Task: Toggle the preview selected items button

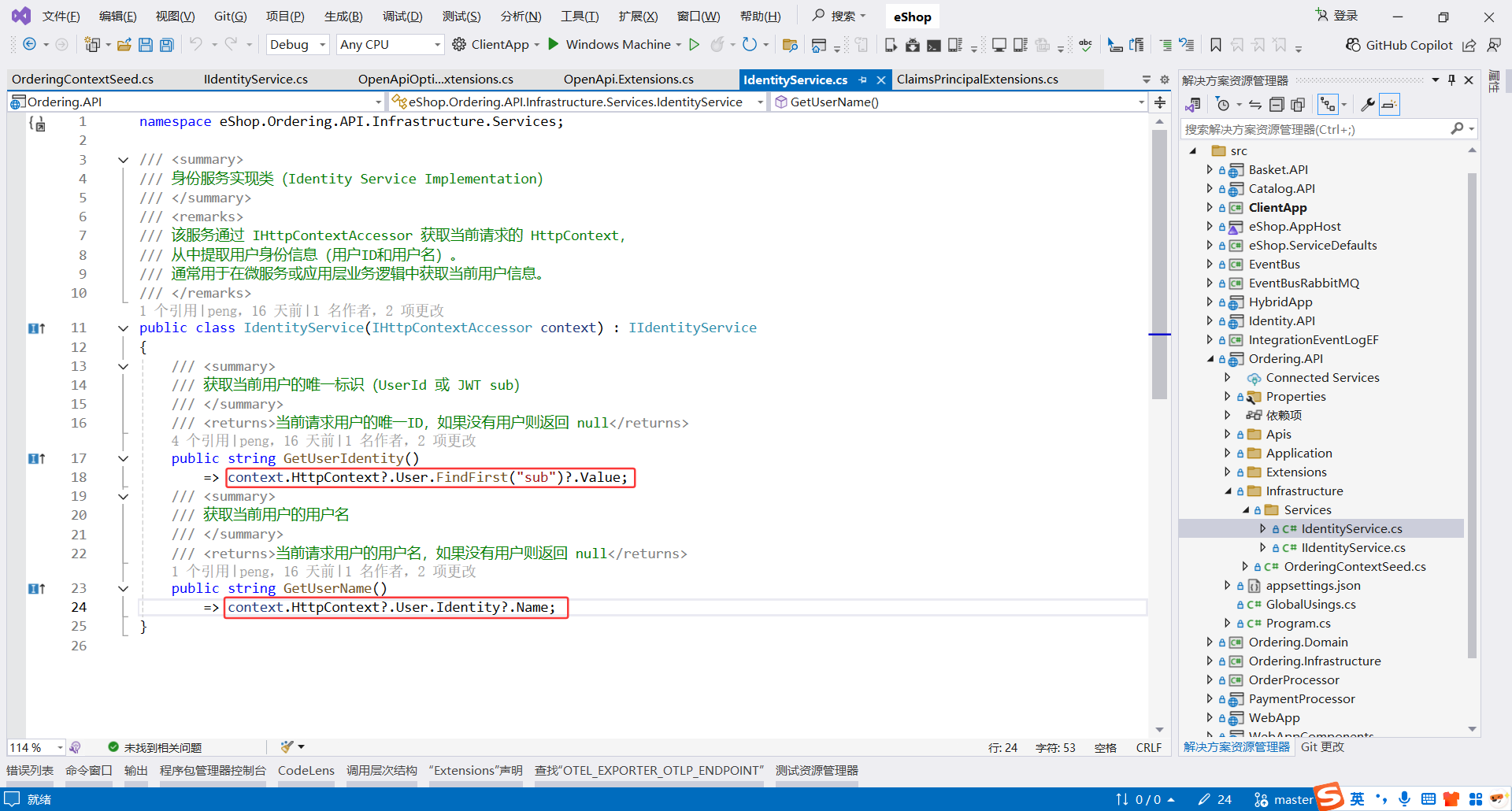Action: coord(1389,105)
